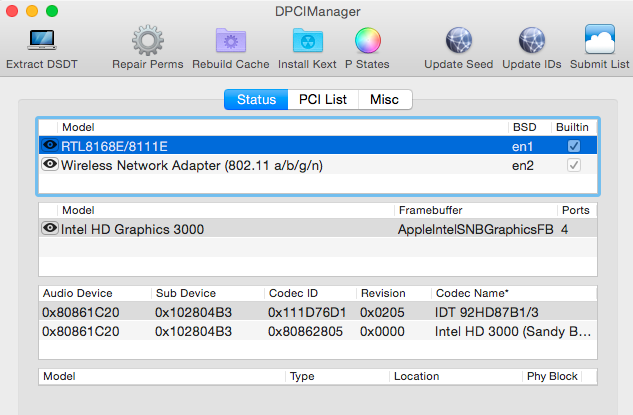Open the Install Kext tool

click(x=307, y=41)
